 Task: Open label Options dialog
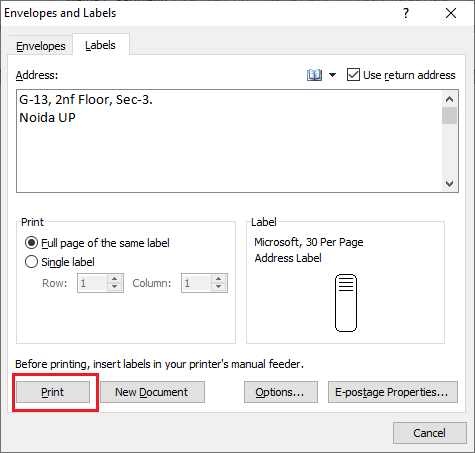[x=280, y=392]
